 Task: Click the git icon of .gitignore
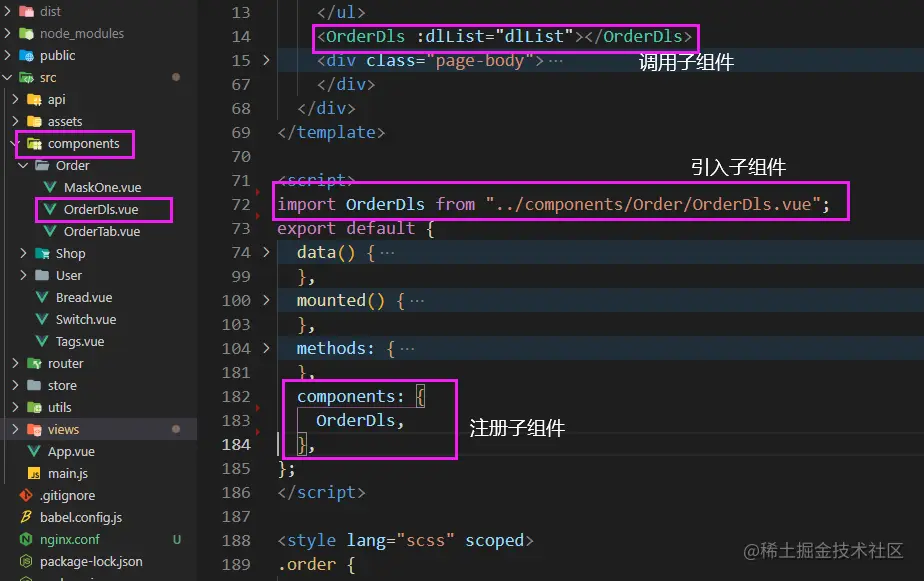[26, 495]
